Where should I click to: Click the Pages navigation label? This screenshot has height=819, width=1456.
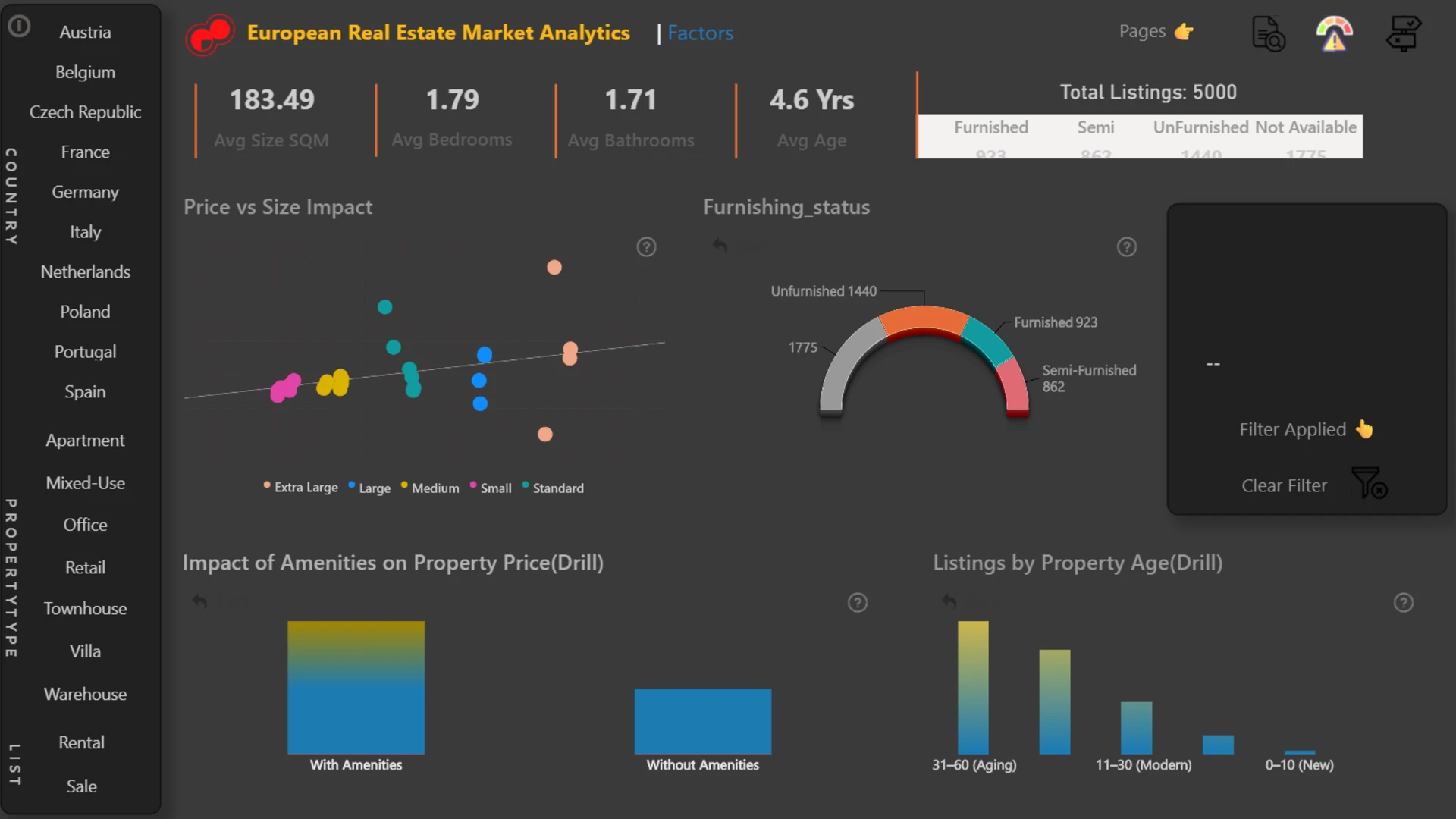(1142, 32)
